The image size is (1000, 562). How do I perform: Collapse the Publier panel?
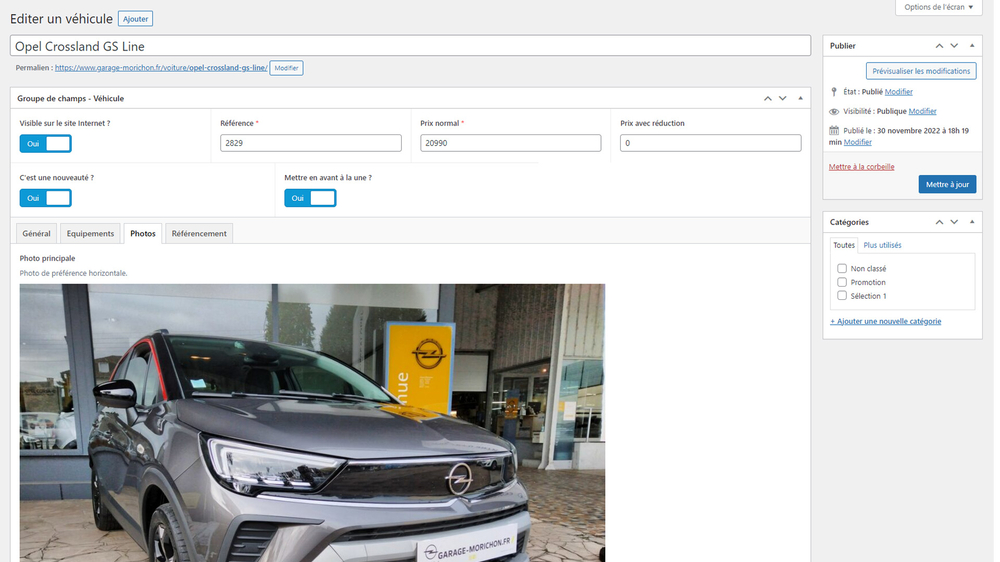pos(971,46)
